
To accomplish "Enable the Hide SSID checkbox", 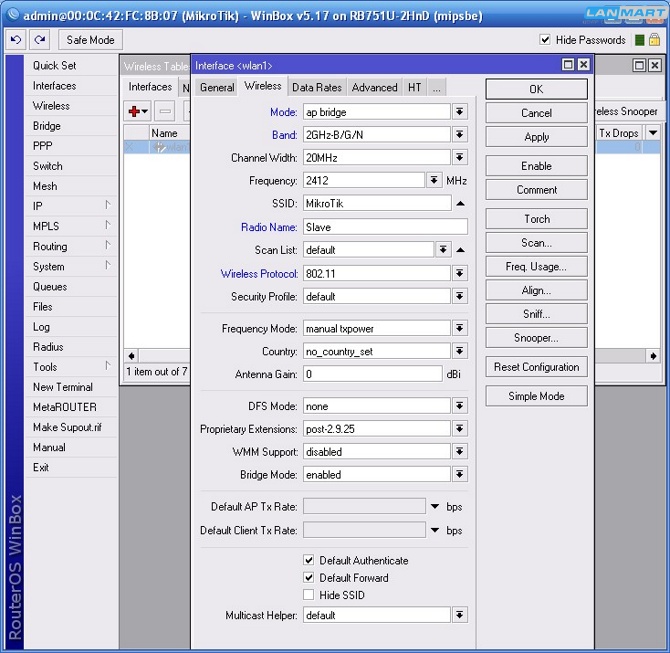I will [x=309, y=595].
